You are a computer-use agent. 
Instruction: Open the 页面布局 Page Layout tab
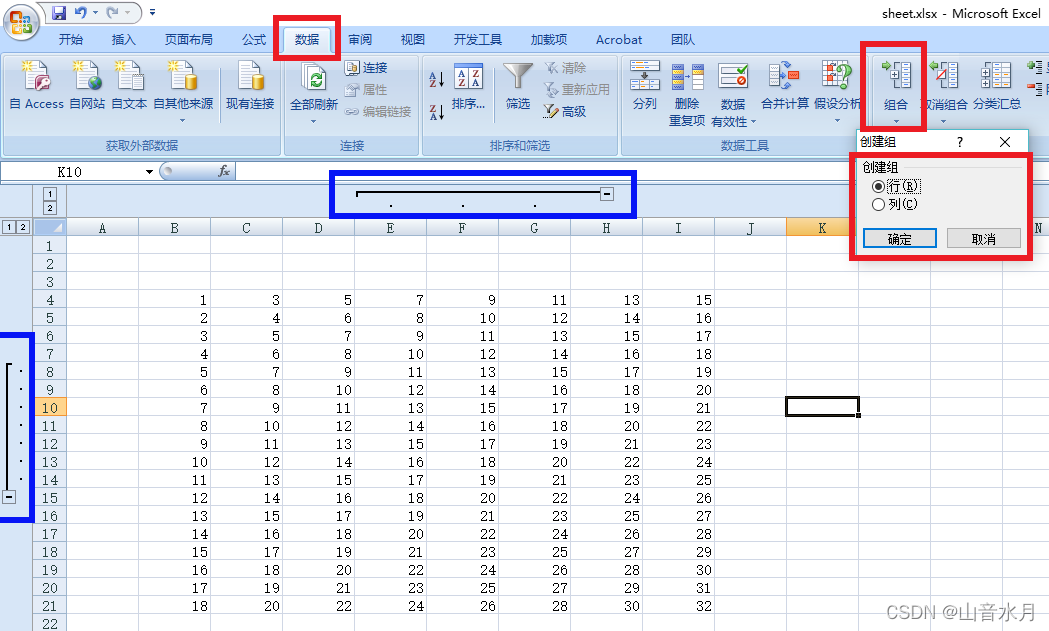click(x=189, y=39)
